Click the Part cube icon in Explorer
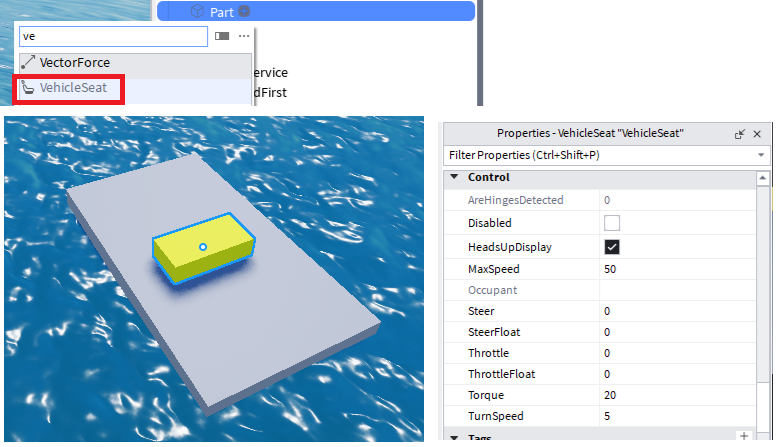778x447 pixels. [x=197, y=11]
